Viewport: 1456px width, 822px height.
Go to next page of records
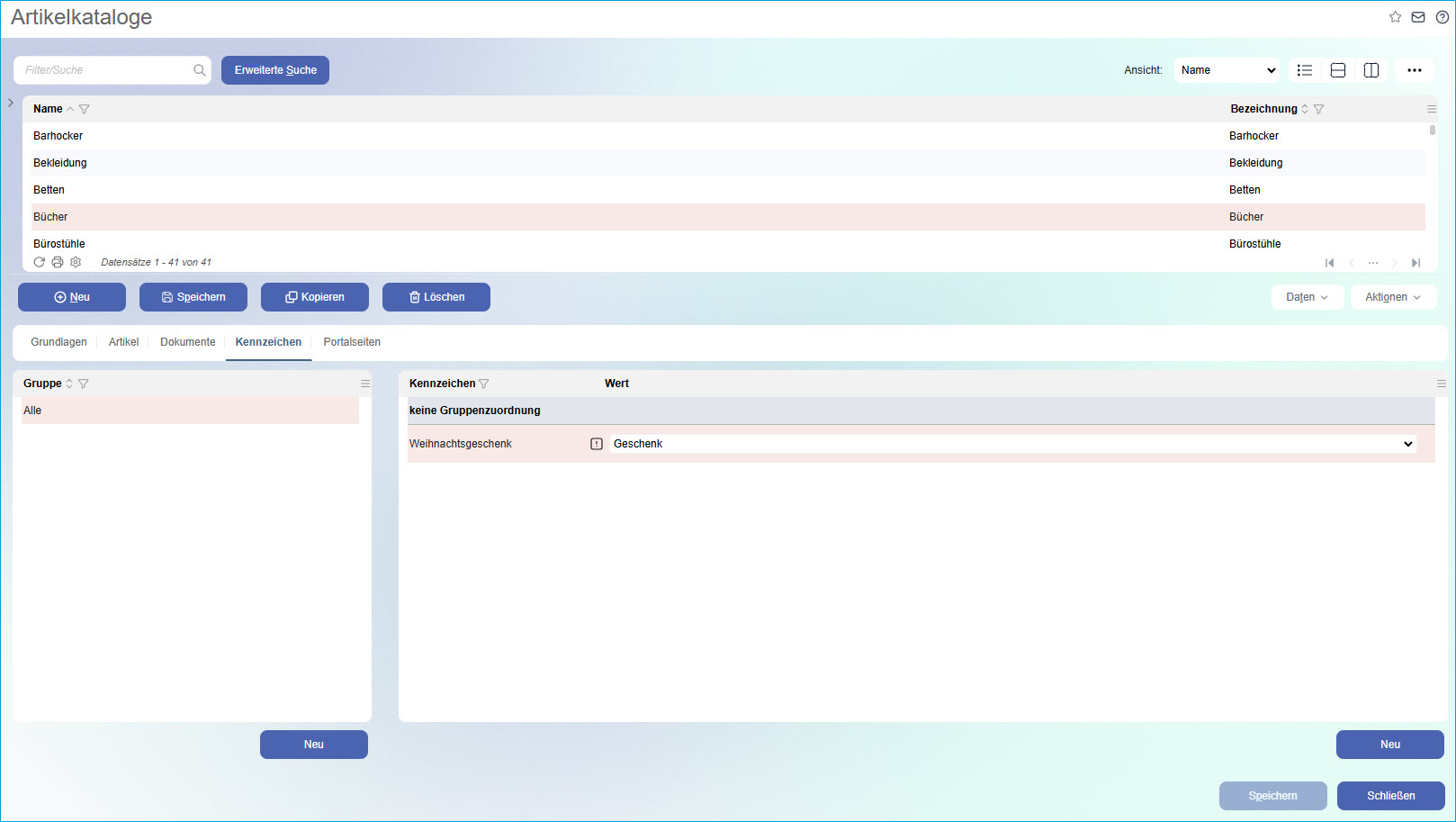[1395, 263]
